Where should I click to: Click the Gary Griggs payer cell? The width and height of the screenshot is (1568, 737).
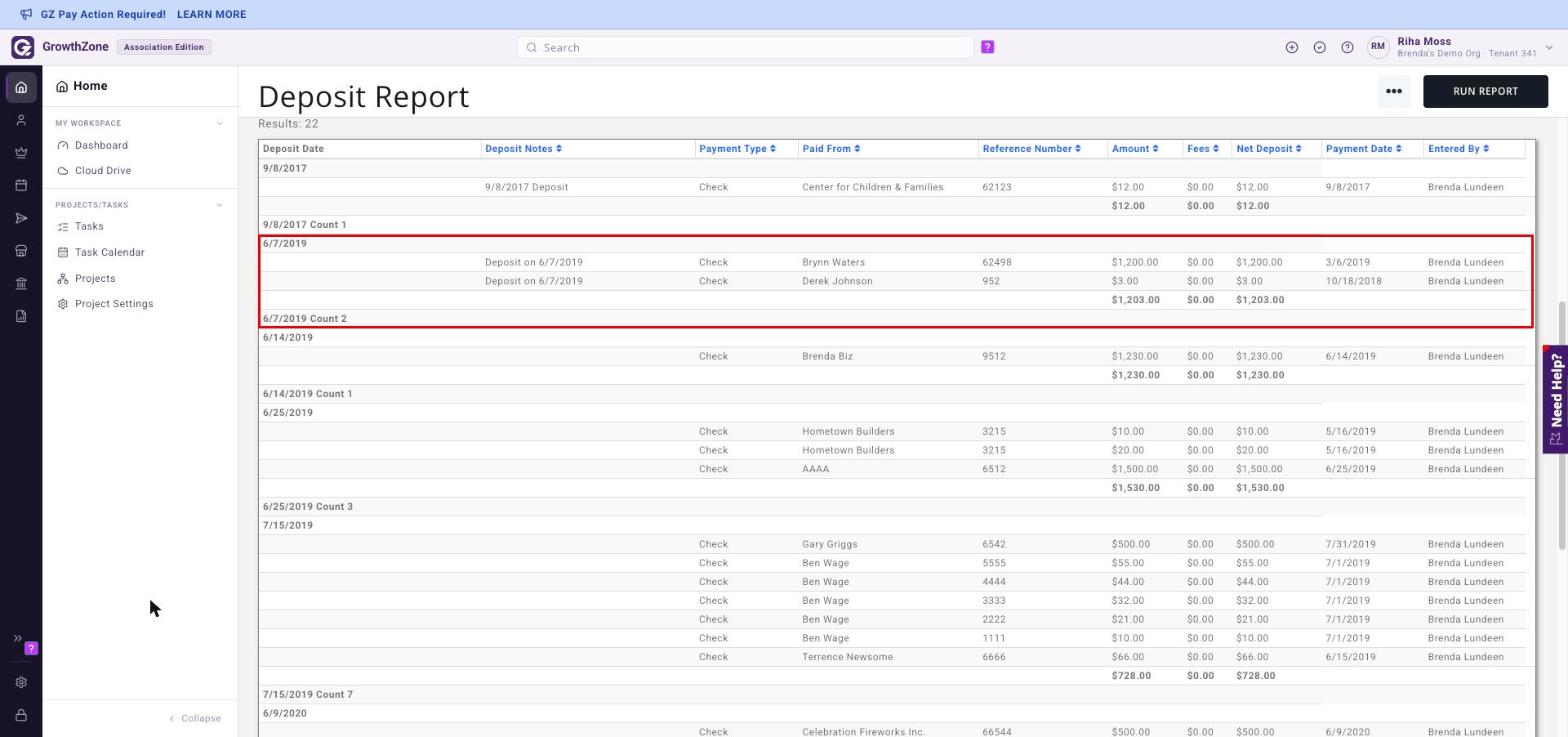point(829,544)
